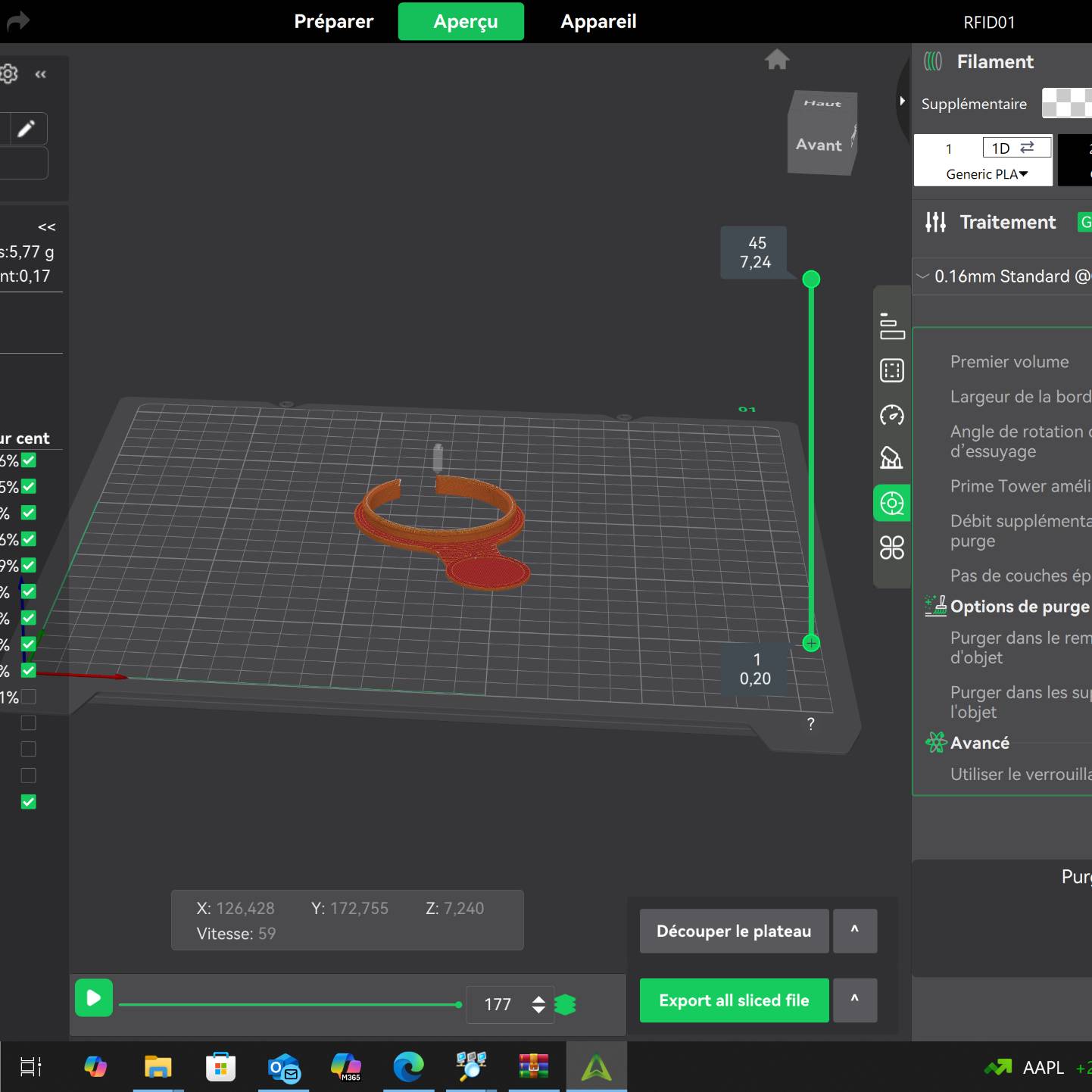Uncheck the first checkbox under the cent column

29,460
